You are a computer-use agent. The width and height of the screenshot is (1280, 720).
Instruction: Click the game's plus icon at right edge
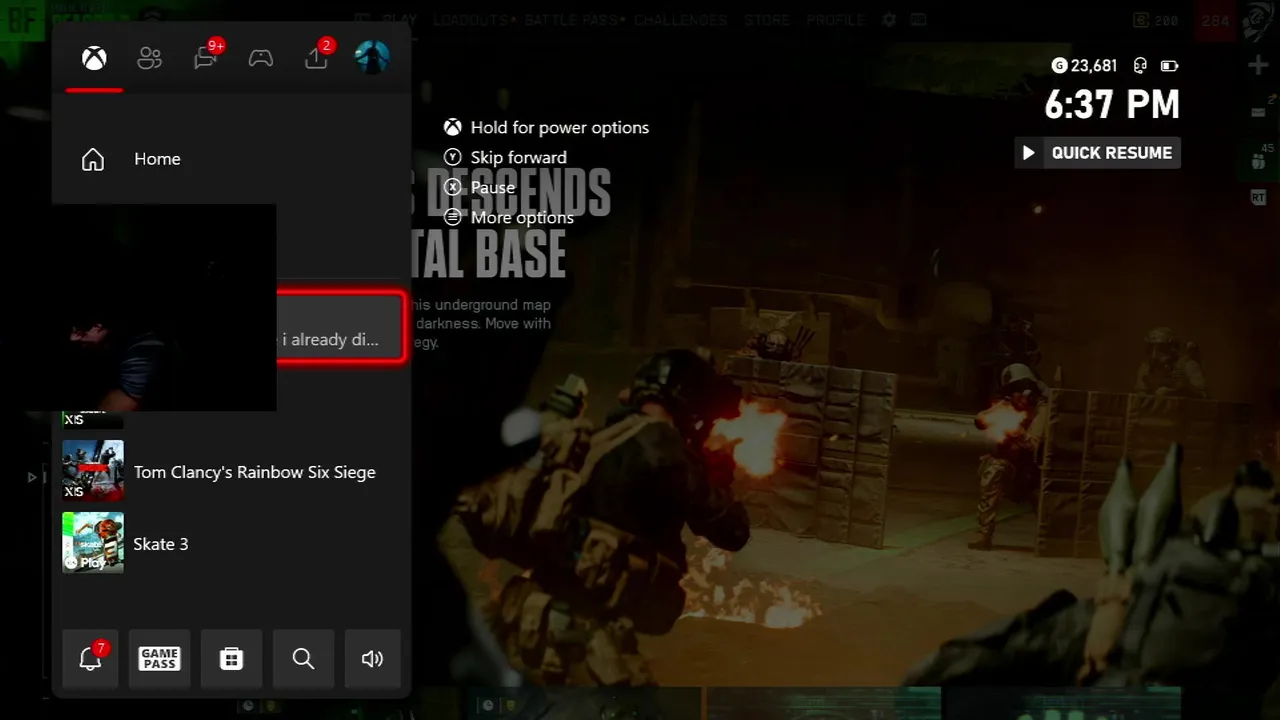(1258, 65)
